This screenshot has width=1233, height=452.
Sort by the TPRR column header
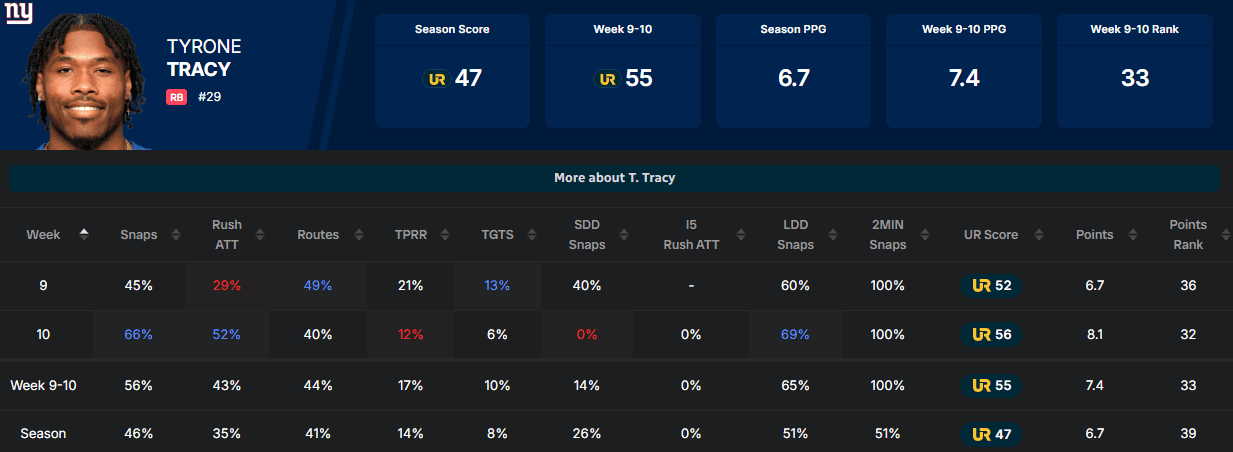[431, 235]
